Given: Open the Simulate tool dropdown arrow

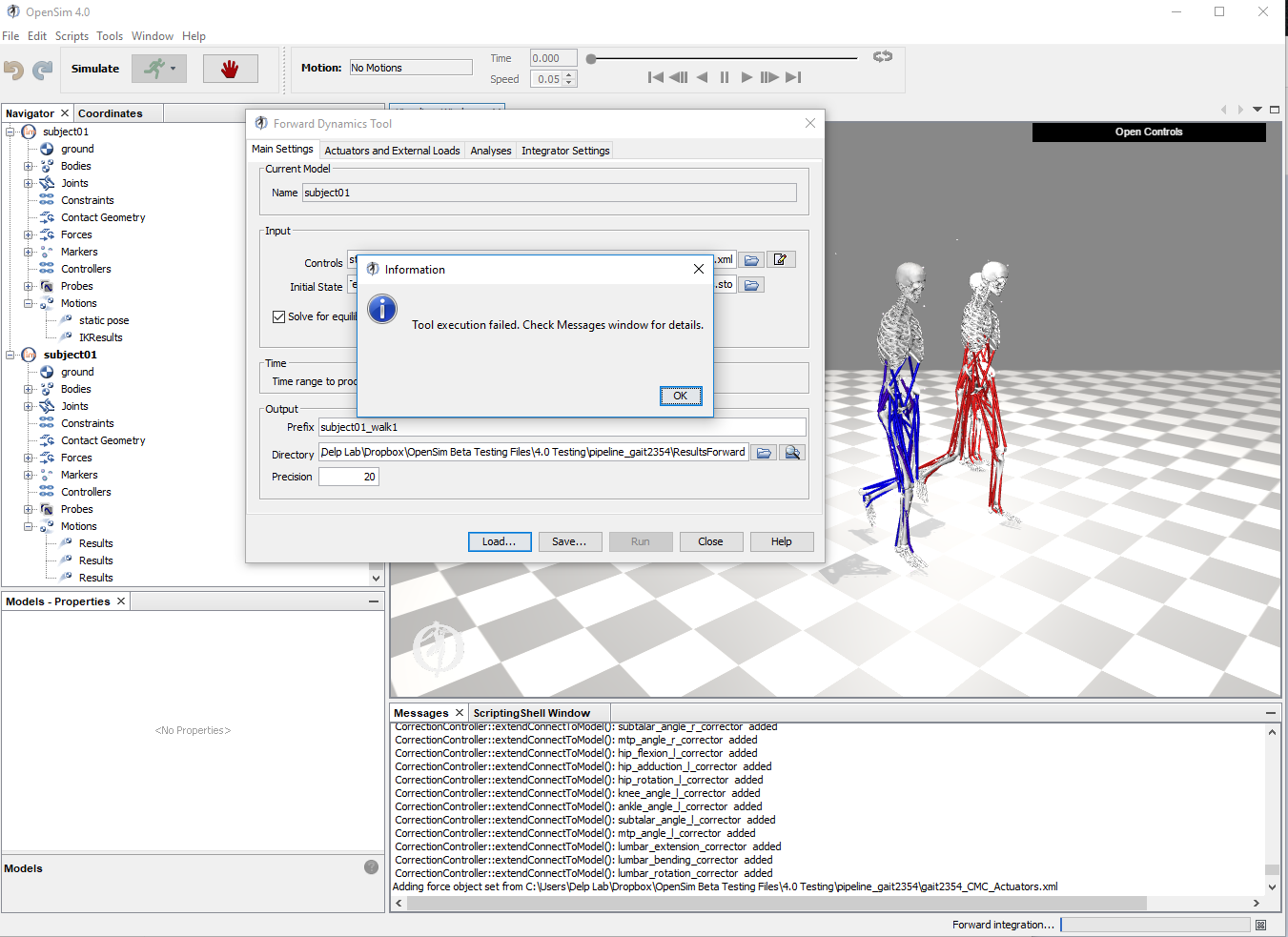Looking at the screenshot, I should coord(172,68).
